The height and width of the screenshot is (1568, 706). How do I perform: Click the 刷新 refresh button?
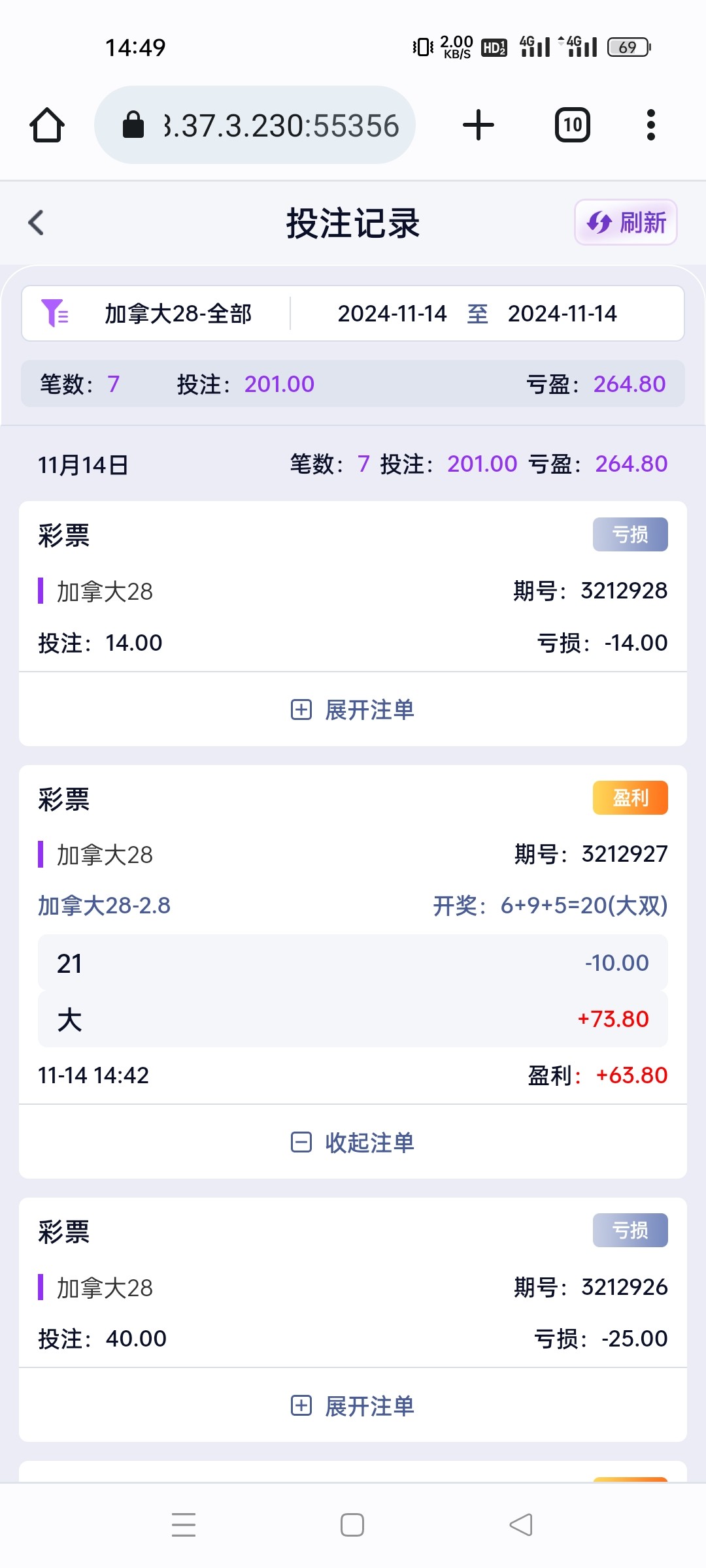(x=626, y=223)
